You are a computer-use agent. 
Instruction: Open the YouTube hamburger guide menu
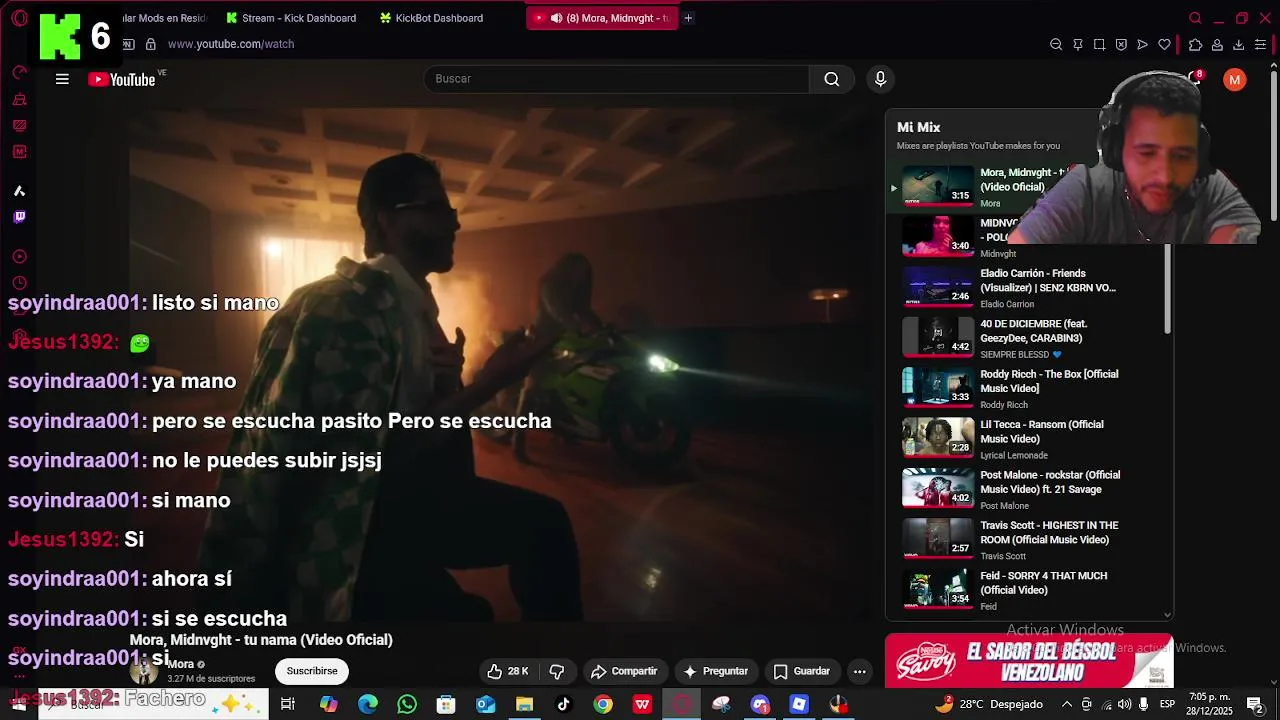click(62, 79)
